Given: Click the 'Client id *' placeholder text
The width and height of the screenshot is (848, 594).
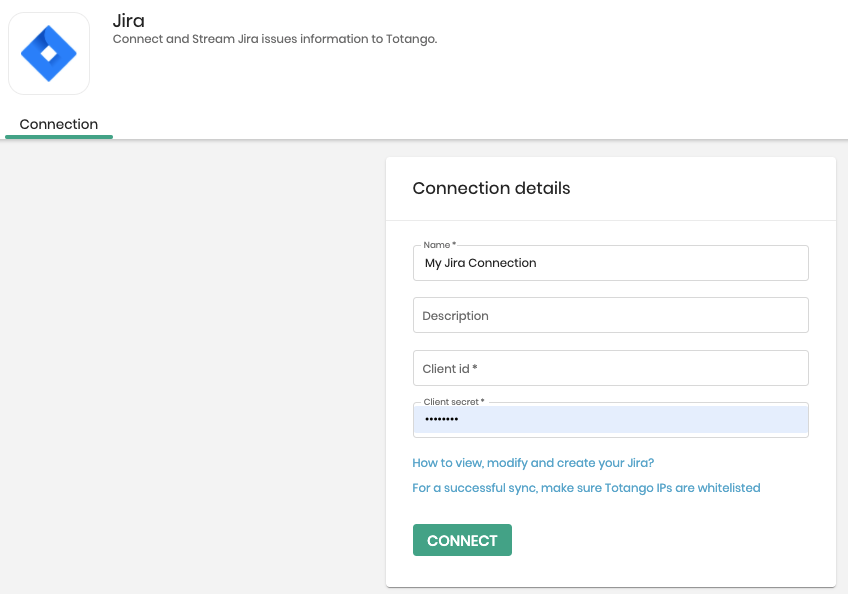Looking at the screenshot, I should [x=450, y=369].
